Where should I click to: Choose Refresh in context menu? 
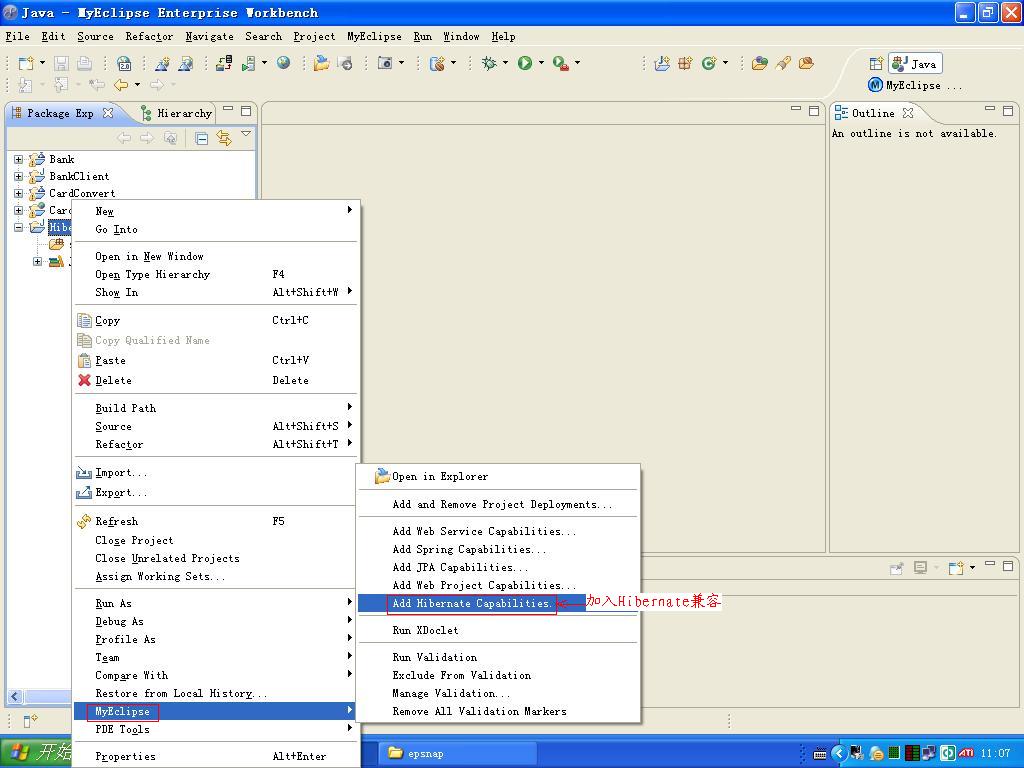coord(216,521)
